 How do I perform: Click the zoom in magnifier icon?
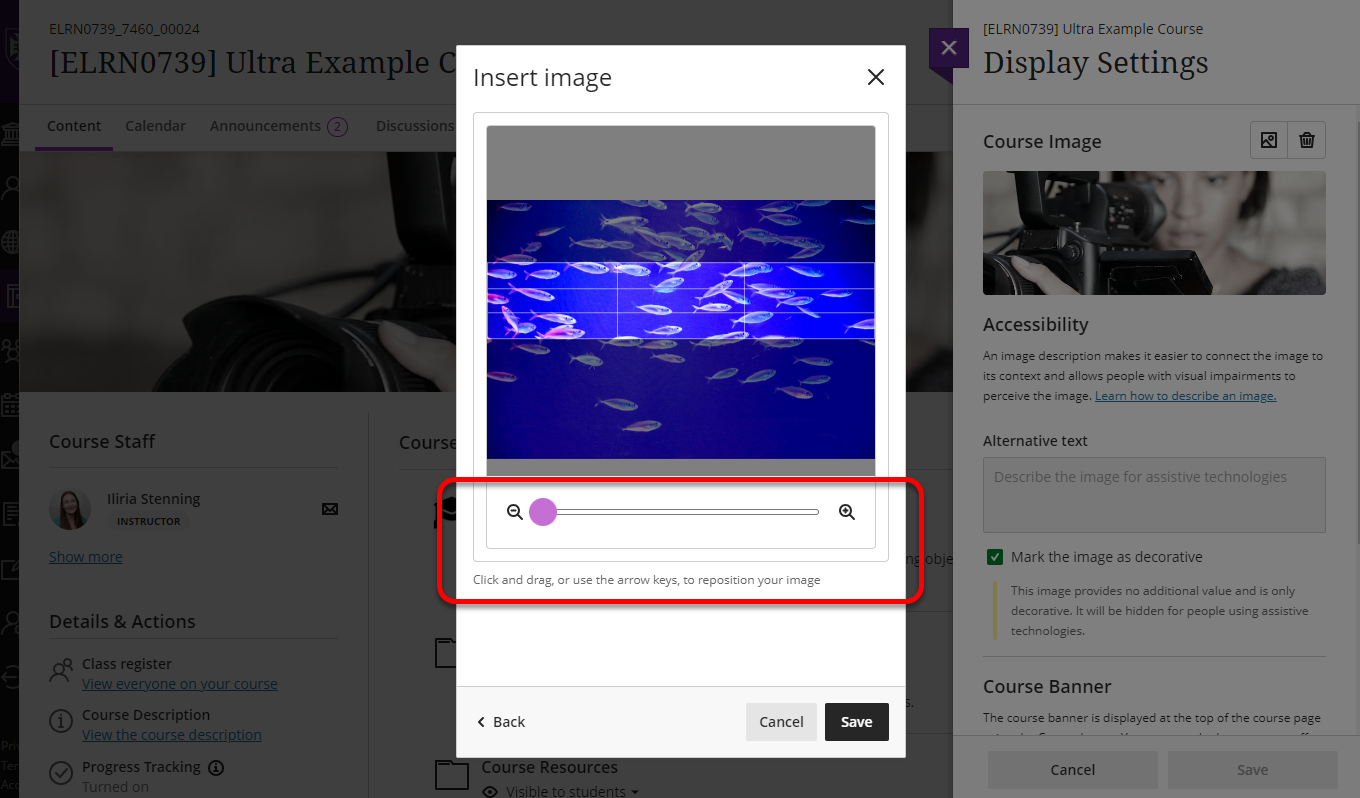pyautogui.click(x=847, y=512)
